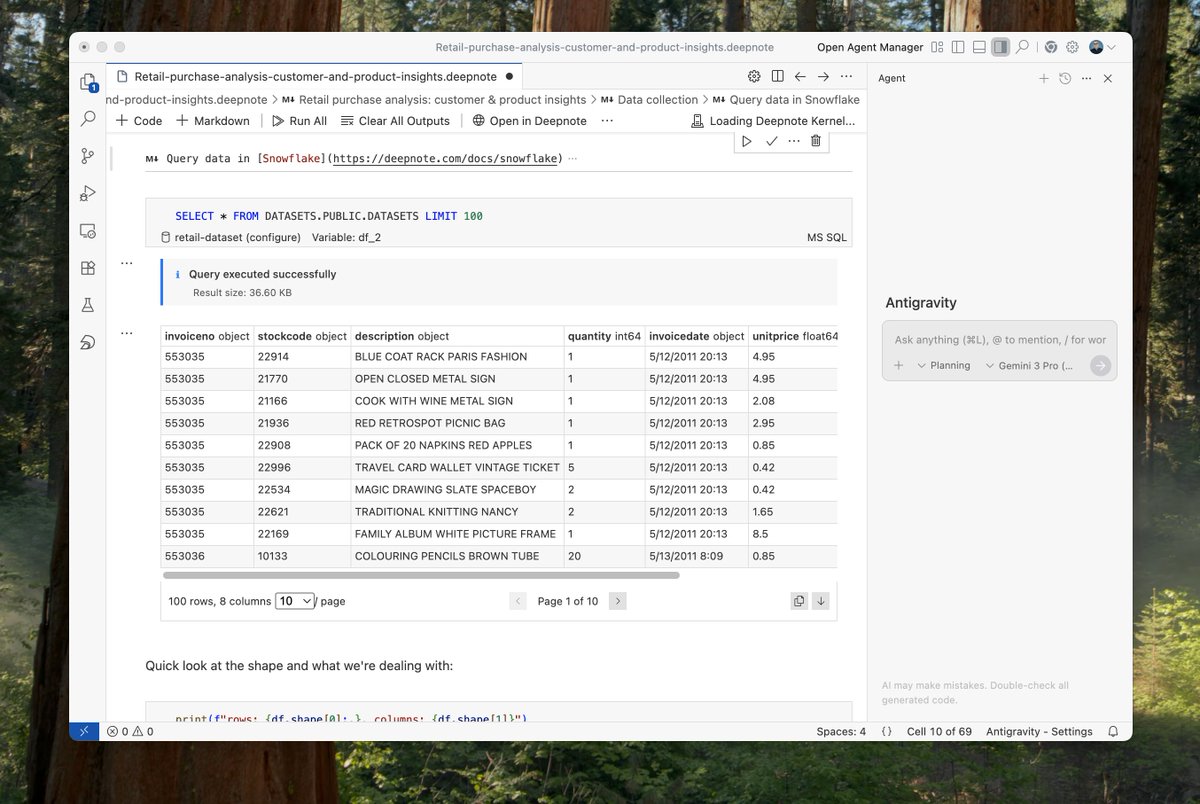The image size is (1200, 804).
Task: Download the table results with arrow icon
Action: pyautogui.click(x=821, y=601)
